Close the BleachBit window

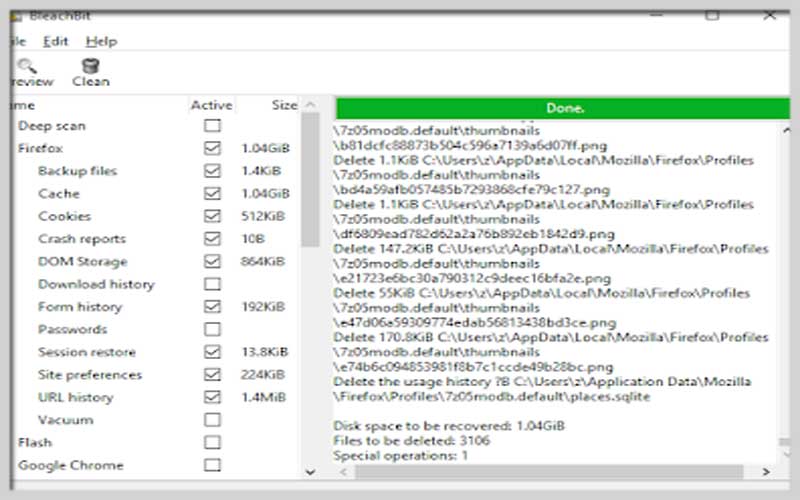point(769,15)
